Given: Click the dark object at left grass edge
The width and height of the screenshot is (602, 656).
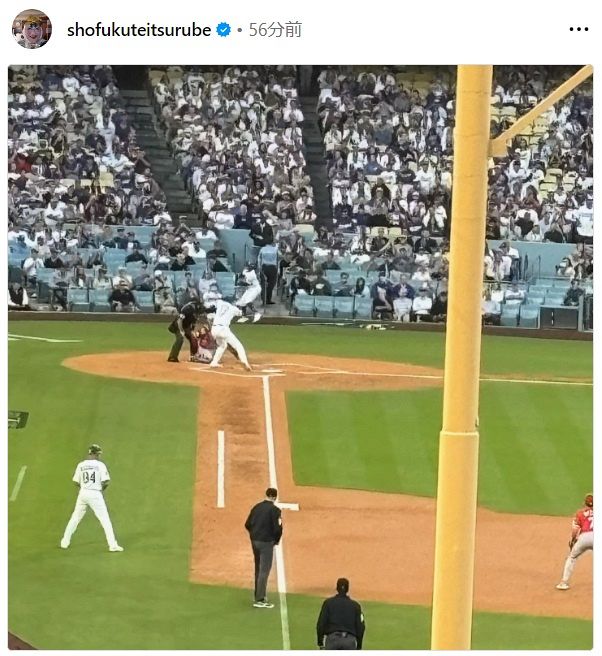Looking at the screenshot, I should pyautogui.click(x=18, y=420).
